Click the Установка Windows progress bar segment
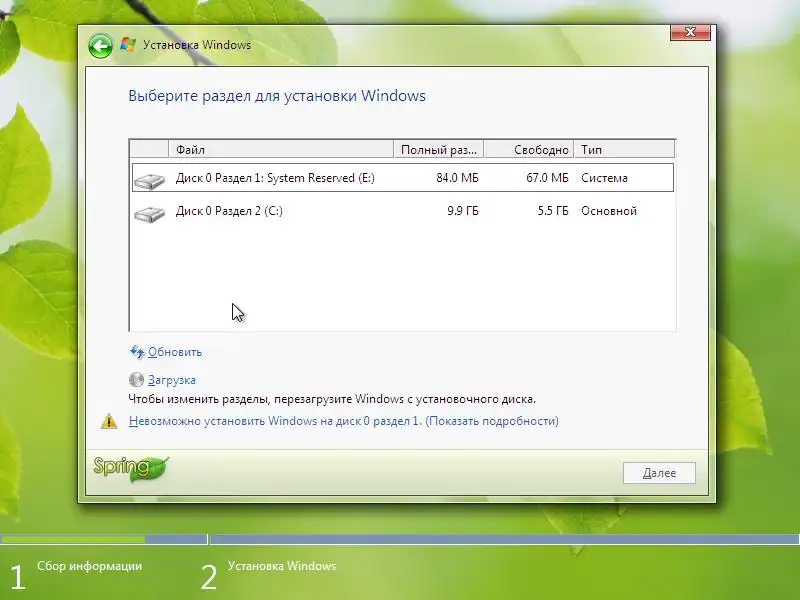This screenshot has width=800, height=600. point(505,539)
